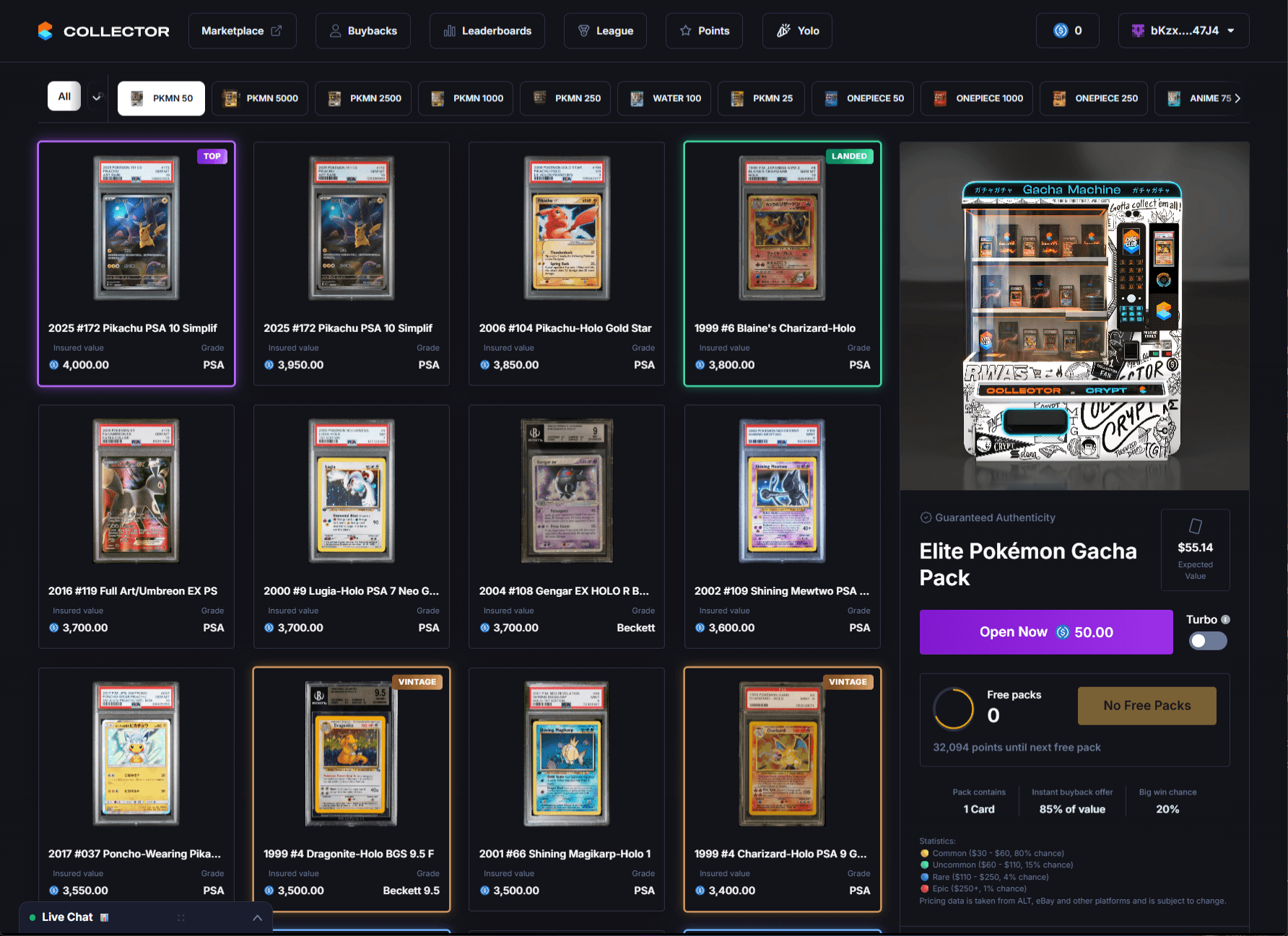
Task: Open the 2017 #037 Poncho-Wearing Pikachu card image
Action: pos(136,753)
